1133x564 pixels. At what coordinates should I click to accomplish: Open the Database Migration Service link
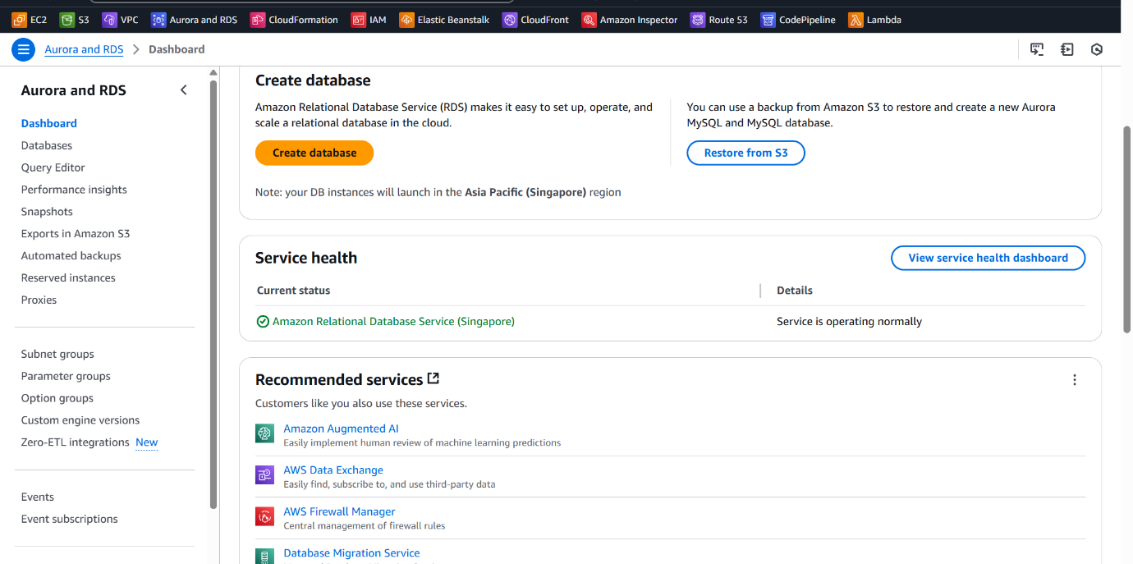point(351,552)
